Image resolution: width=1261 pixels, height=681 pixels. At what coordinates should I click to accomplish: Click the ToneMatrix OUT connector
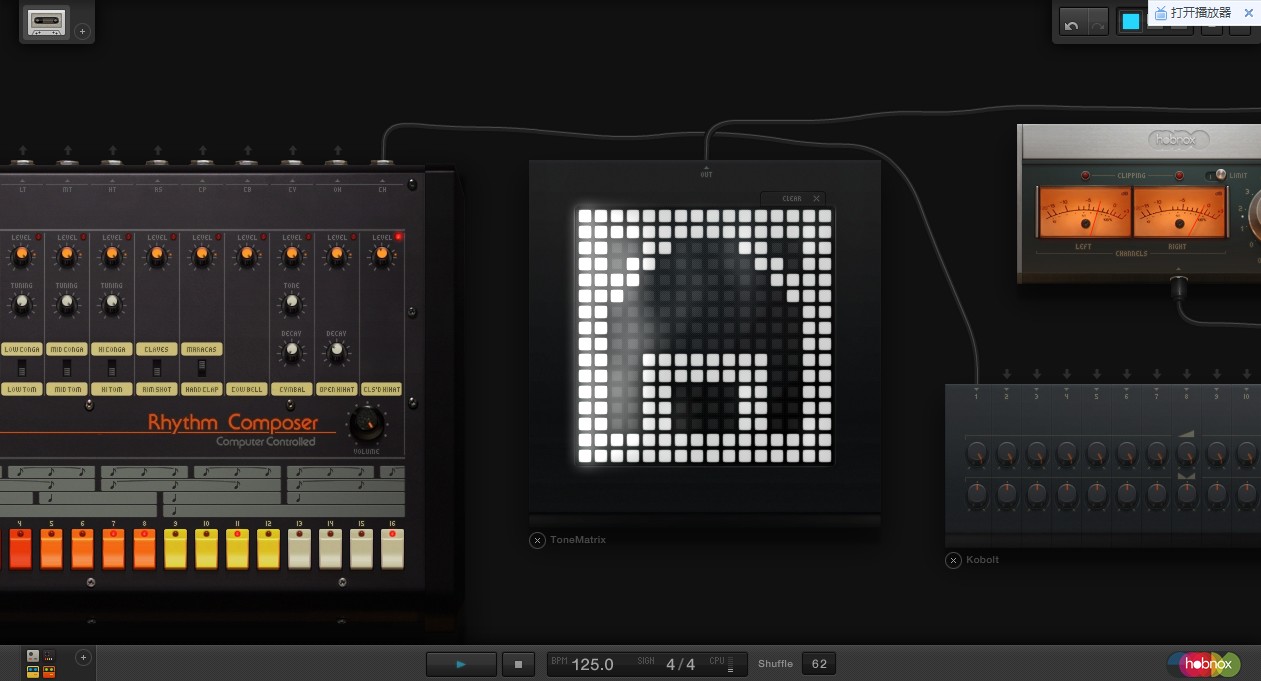(706, 170)
